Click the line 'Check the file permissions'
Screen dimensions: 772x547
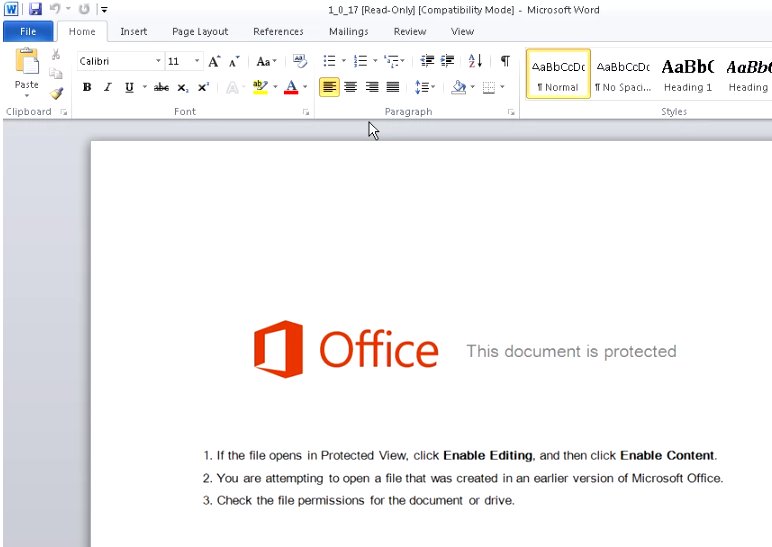[358, 501]
